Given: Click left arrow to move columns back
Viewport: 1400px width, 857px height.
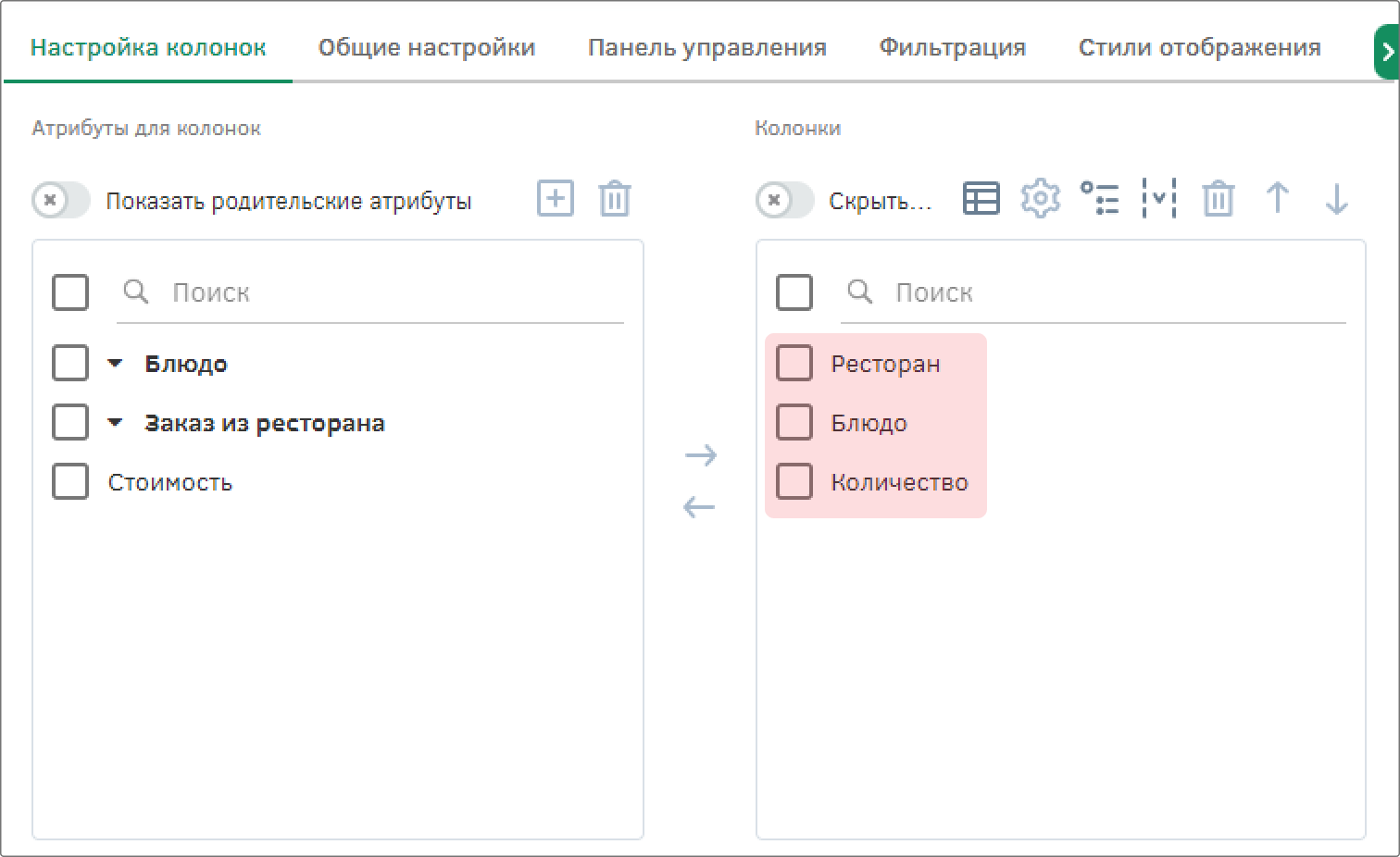Looking at the screenshot, I should pos(699,507).
